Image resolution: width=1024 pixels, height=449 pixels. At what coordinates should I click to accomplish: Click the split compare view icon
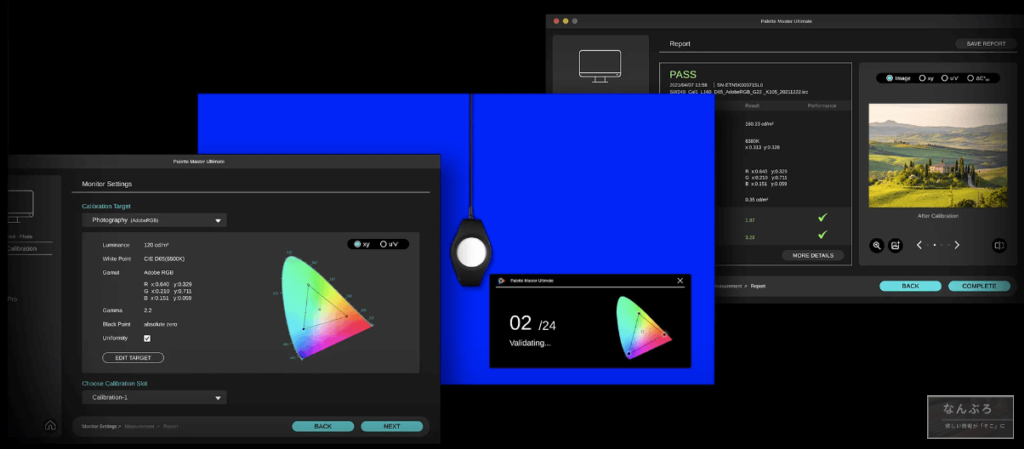pyautogui.click(x=998, y=245)
